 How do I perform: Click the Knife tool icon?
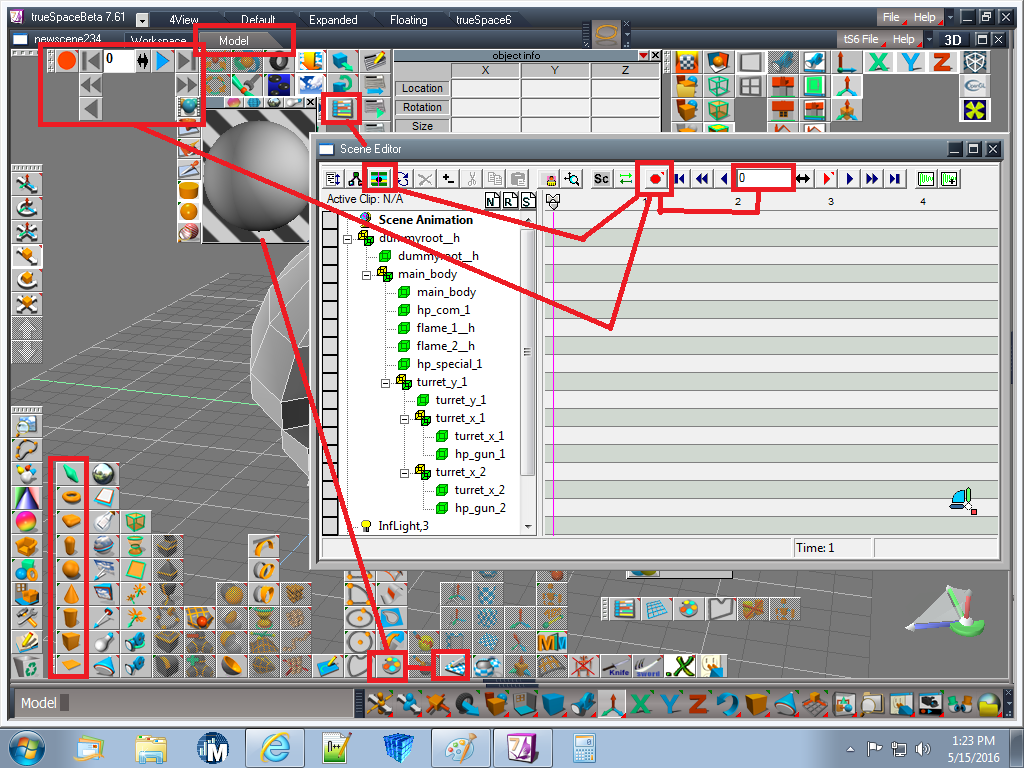pos(617,667)
